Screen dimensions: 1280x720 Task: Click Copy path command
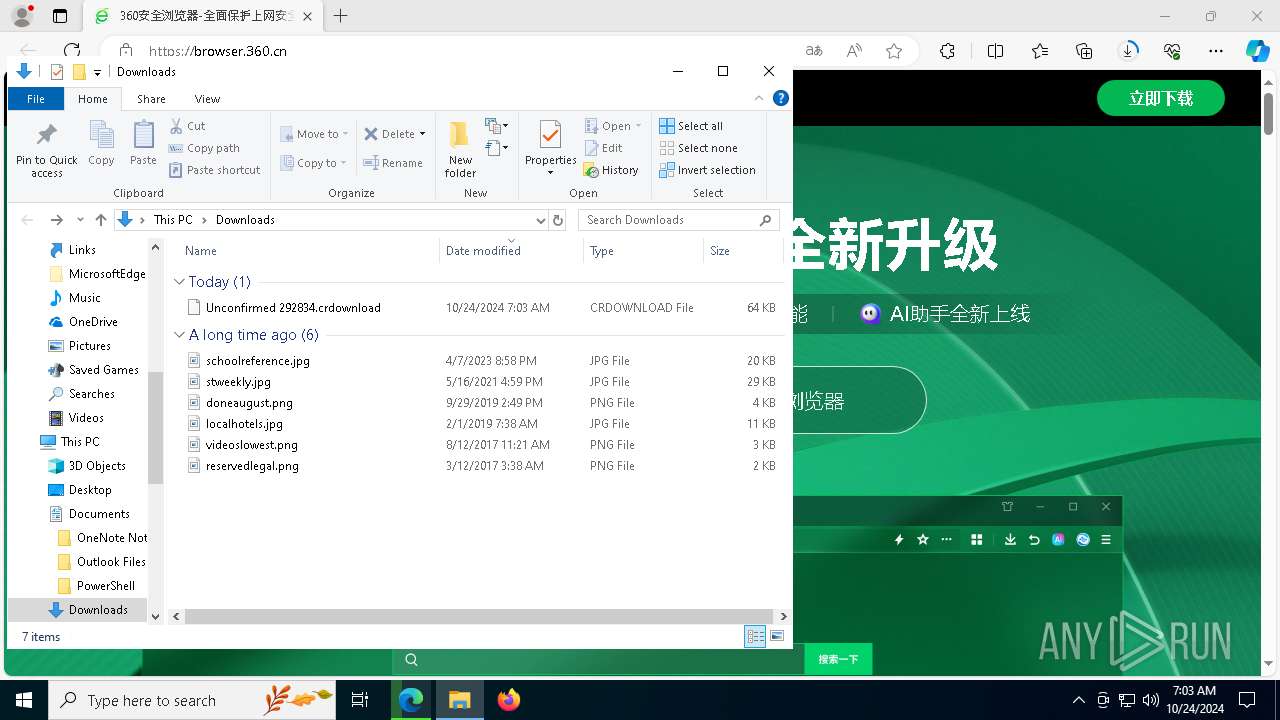point(205,148)
